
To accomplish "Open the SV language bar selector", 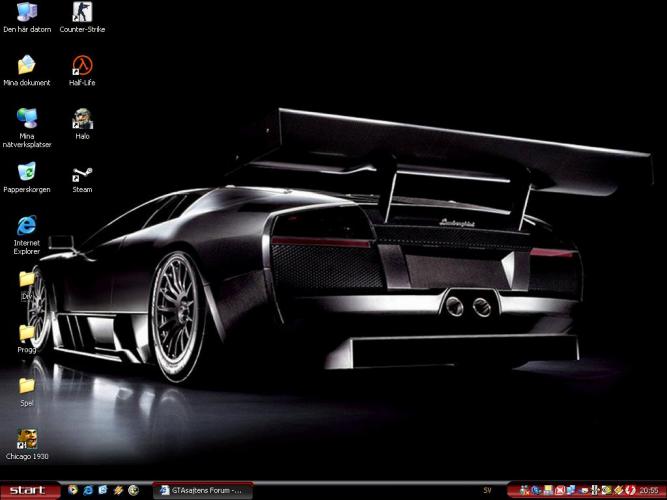I will click(x=487, y=490).
